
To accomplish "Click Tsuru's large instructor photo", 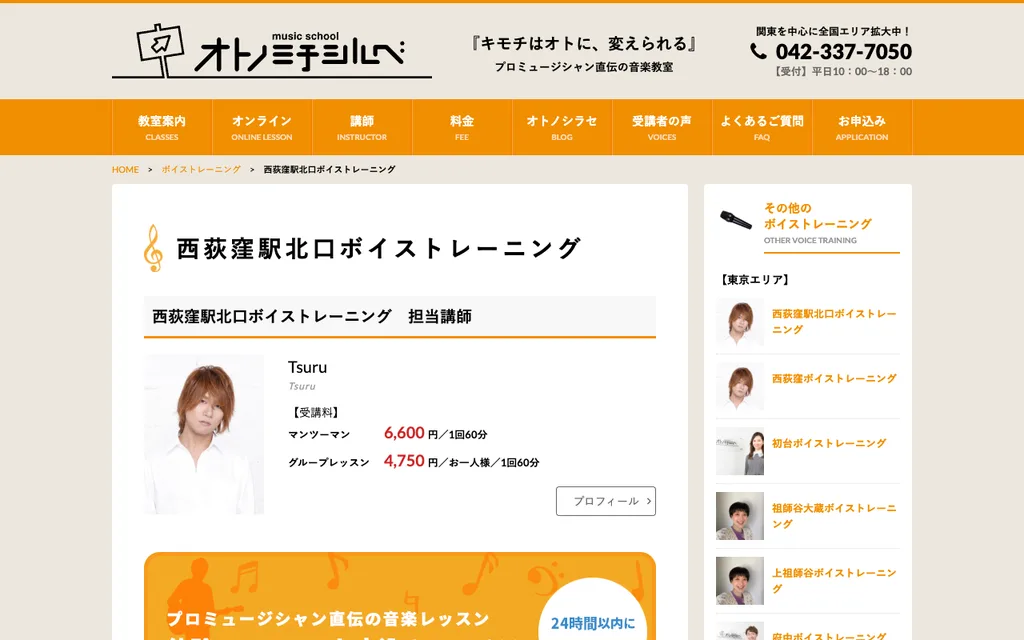I will click(x=204, y=434).
